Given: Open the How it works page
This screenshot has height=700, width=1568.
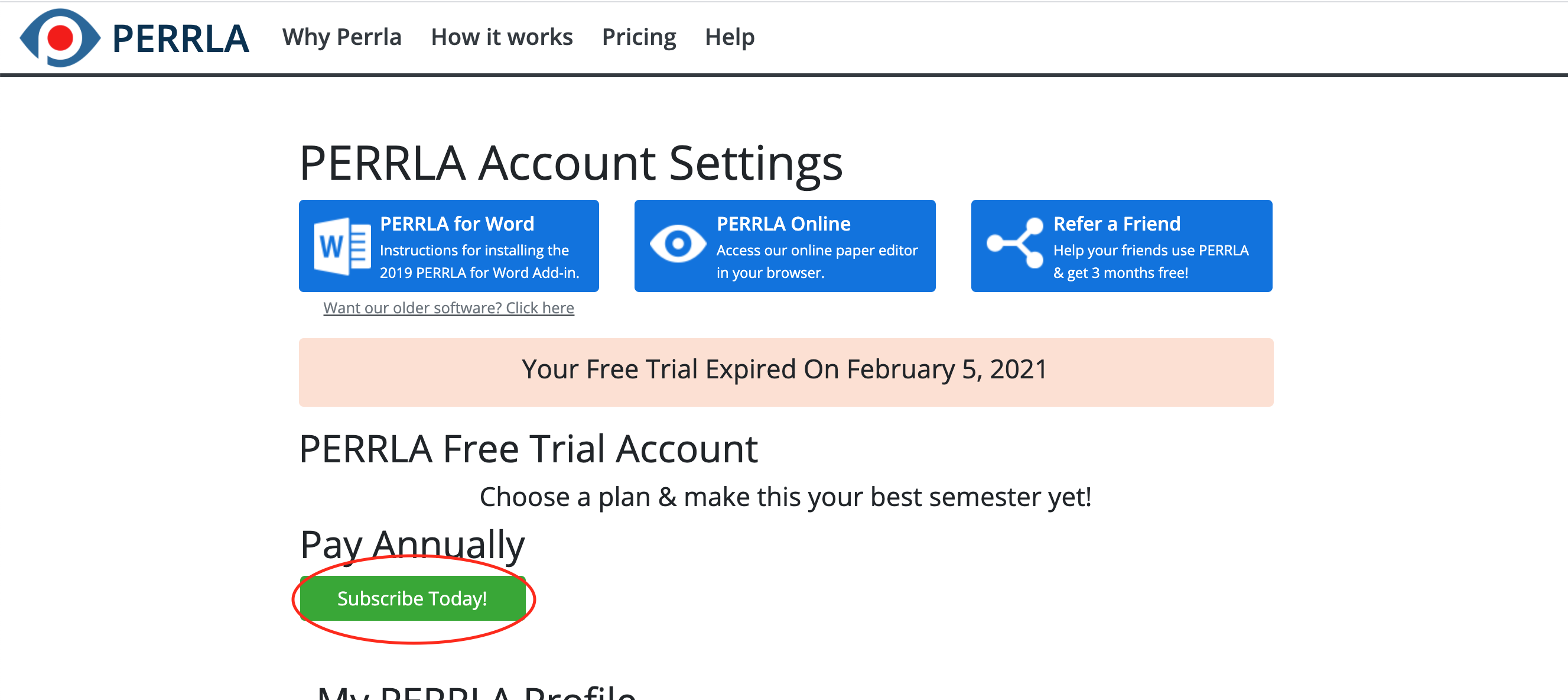Looking at the screenshot, I should point(502,37).
